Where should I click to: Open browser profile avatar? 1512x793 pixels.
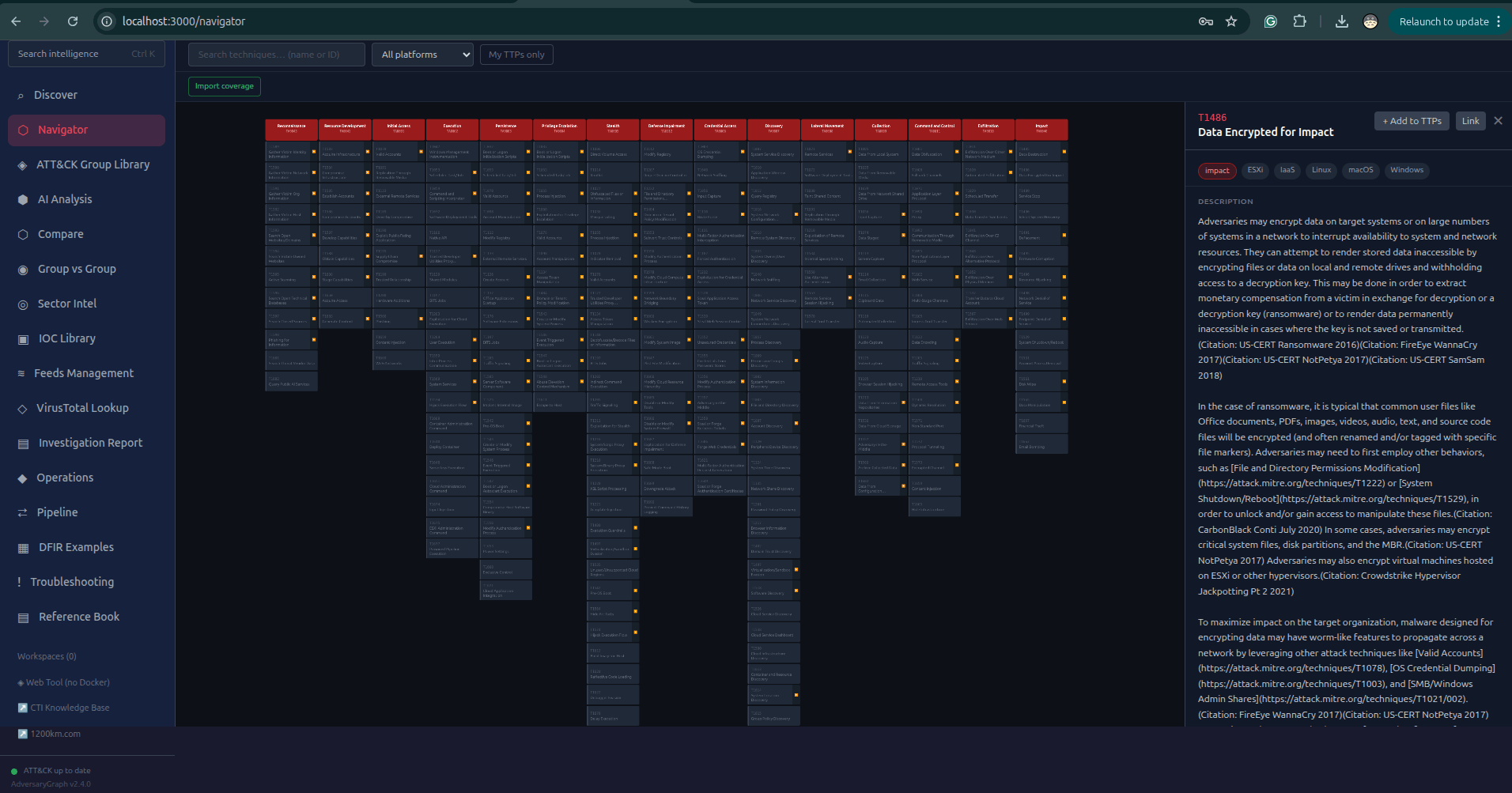1370,21
